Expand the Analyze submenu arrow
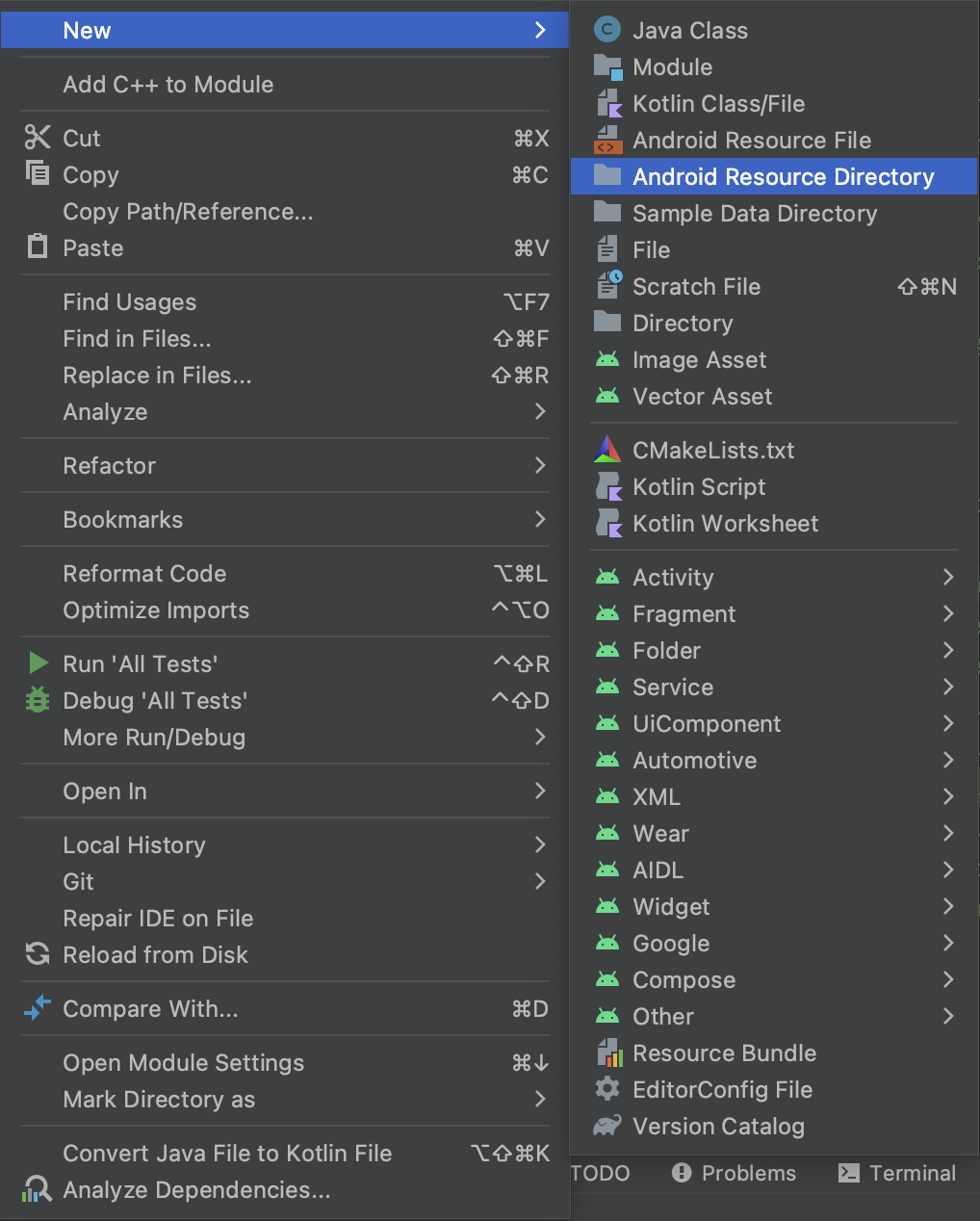 click(x=540, y=411)
